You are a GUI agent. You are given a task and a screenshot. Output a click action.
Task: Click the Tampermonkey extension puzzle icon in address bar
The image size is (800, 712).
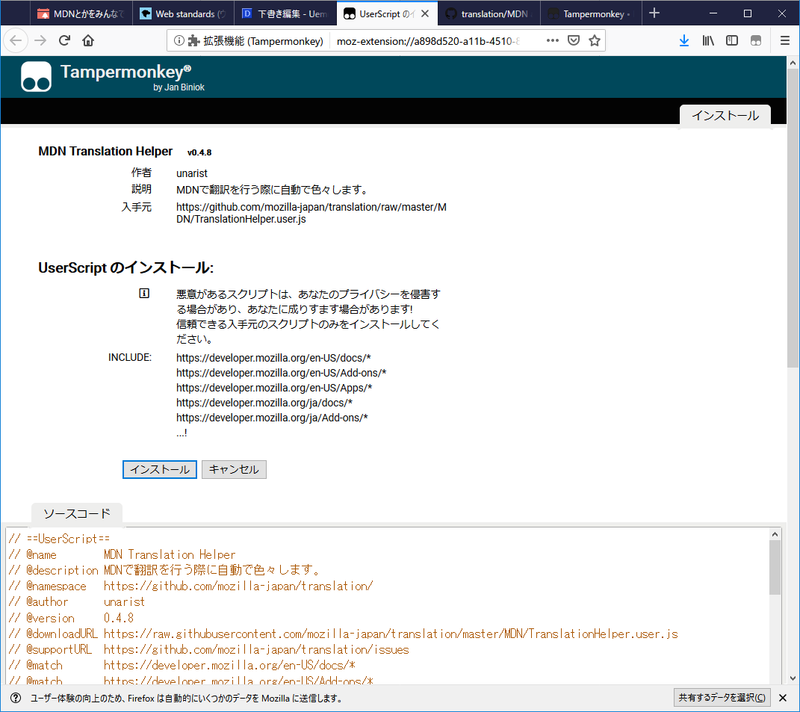193,41
